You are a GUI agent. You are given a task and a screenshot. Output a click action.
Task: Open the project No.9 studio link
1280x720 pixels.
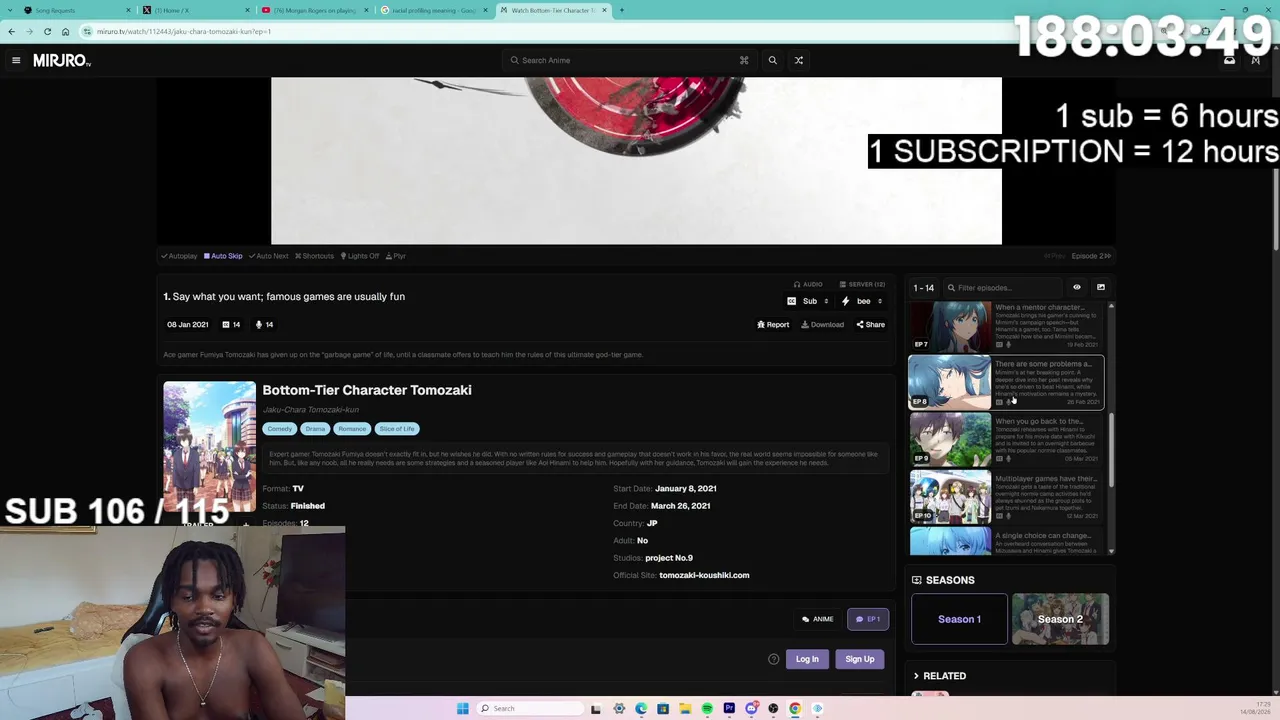click(669, 558)
